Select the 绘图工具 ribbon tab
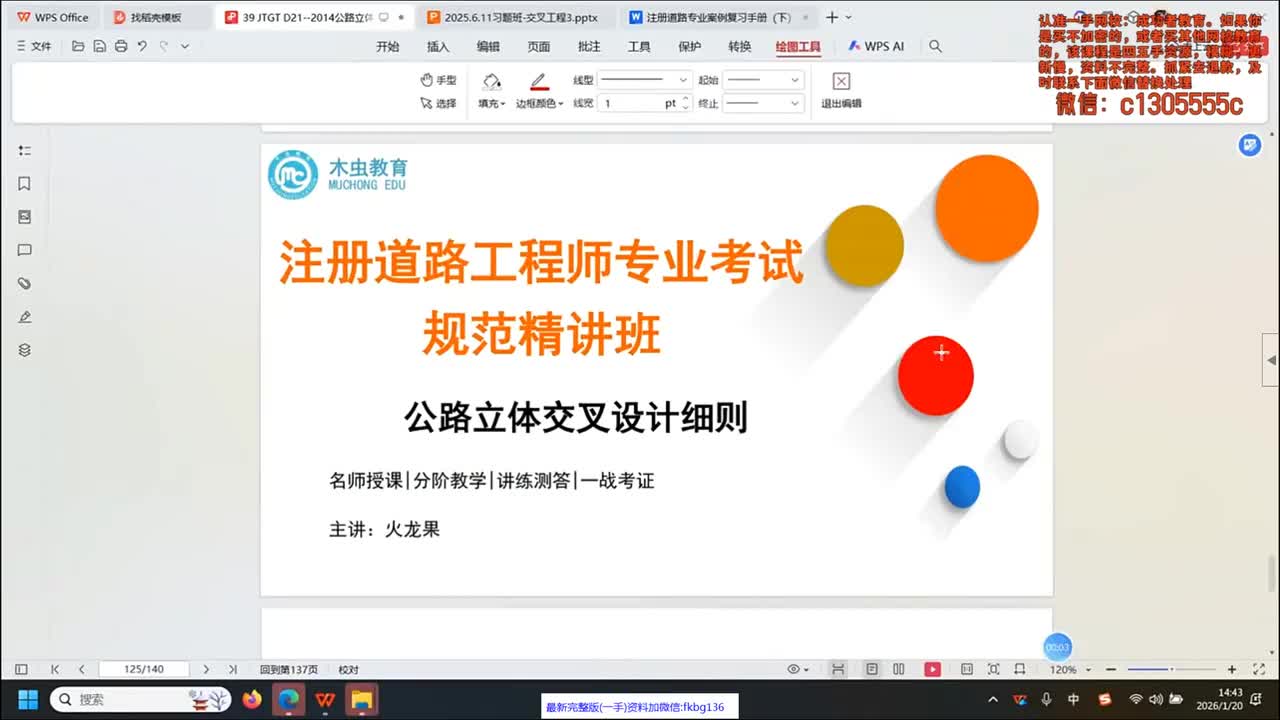1280x720 pixels. [x=798, y=46]
